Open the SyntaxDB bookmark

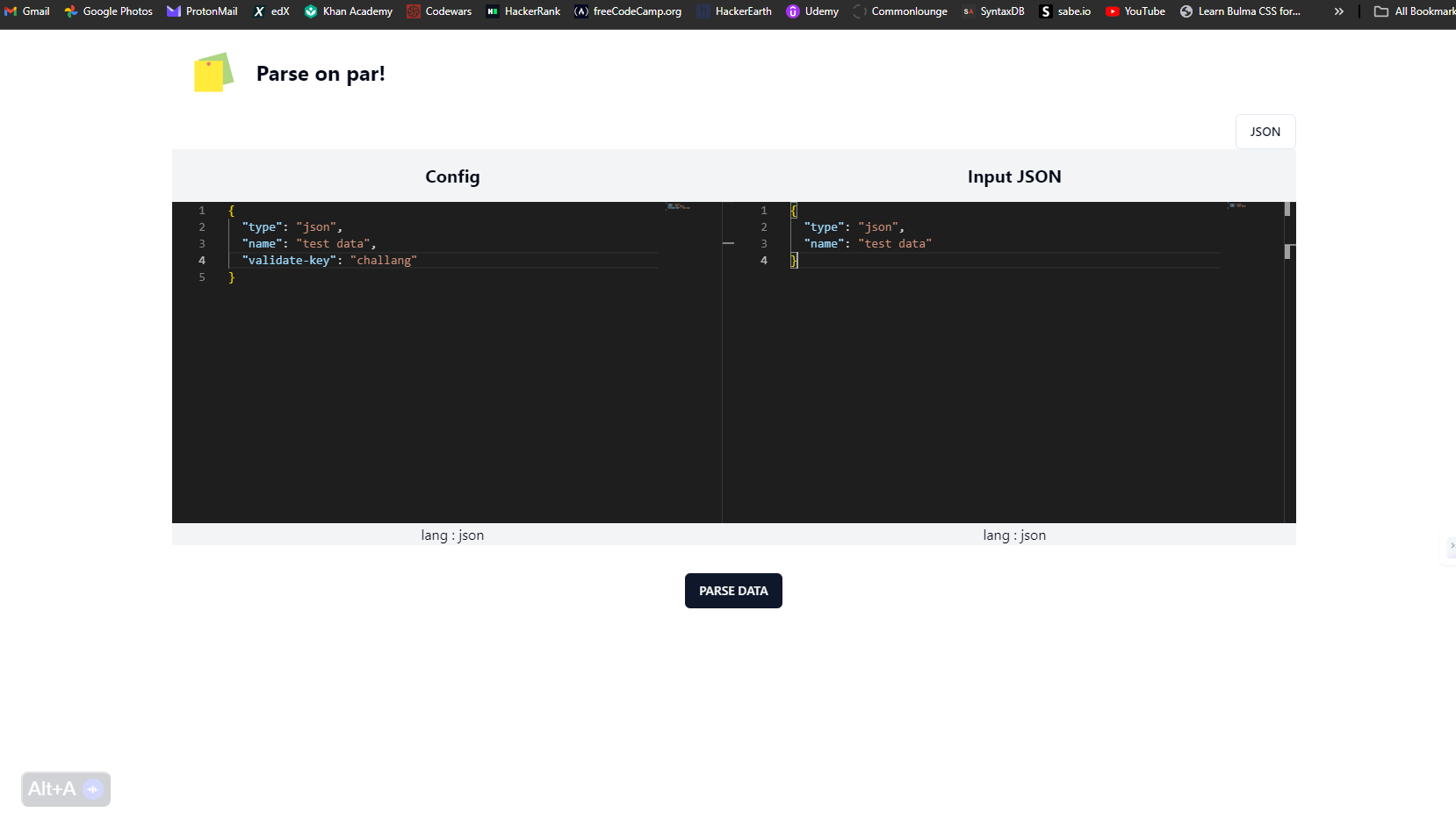pos(993,11)
